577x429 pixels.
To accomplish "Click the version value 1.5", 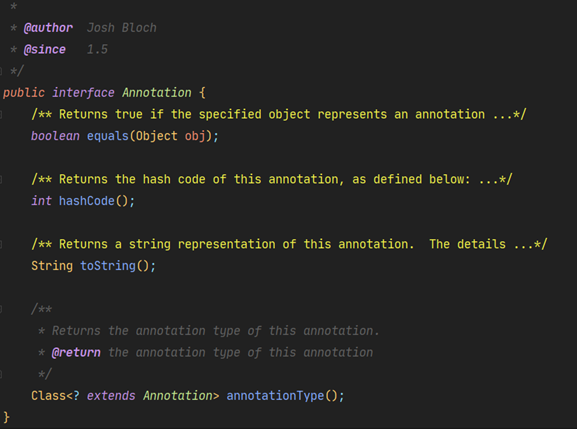I will (98, 50).
